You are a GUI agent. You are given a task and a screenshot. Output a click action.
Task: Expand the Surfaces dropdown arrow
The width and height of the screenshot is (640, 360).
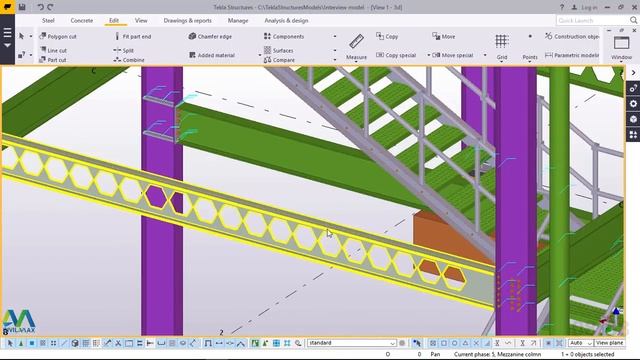coord(335,50)
